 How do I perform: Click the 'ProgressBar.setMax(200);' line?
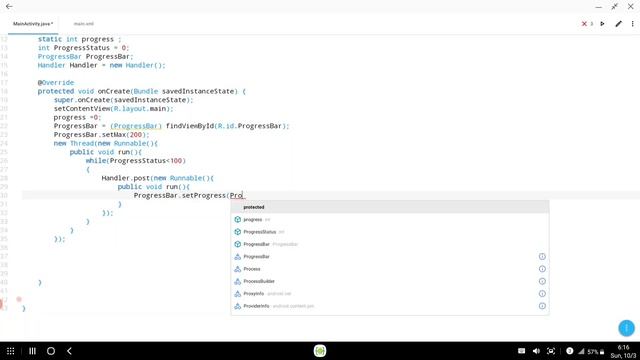101,135
